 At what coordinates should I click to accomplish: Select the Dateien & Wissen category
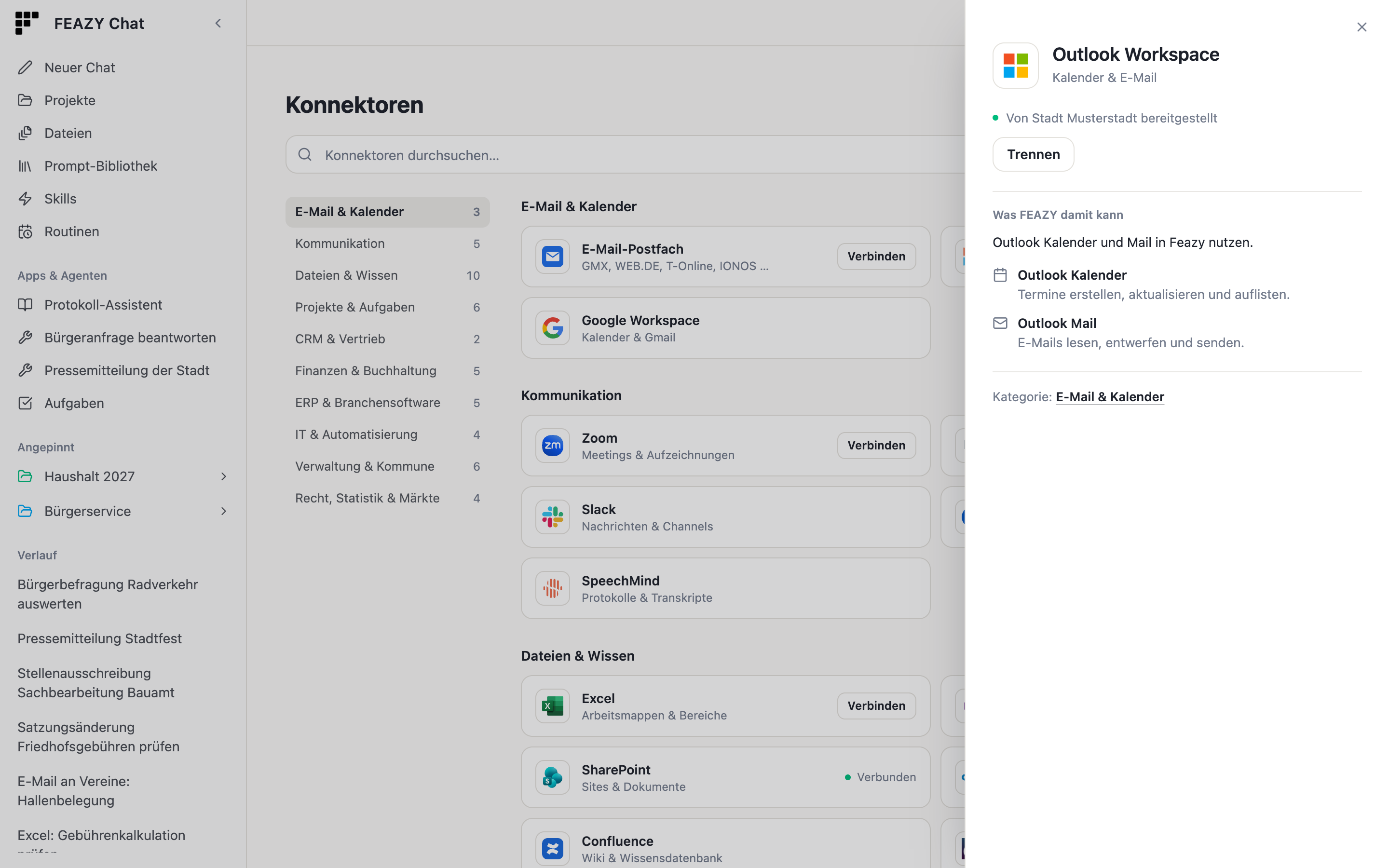point(387,275)
